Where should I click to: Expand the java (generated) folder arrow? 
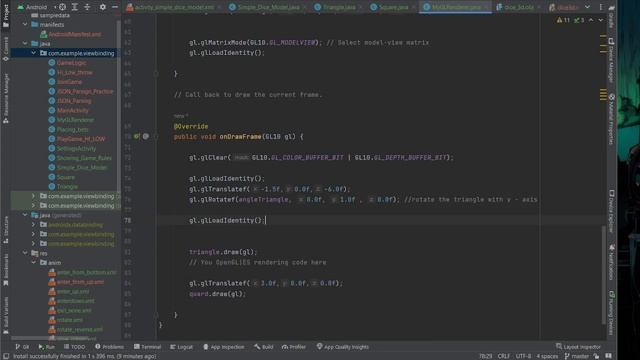pyautogui.click(x=25, y=215)
